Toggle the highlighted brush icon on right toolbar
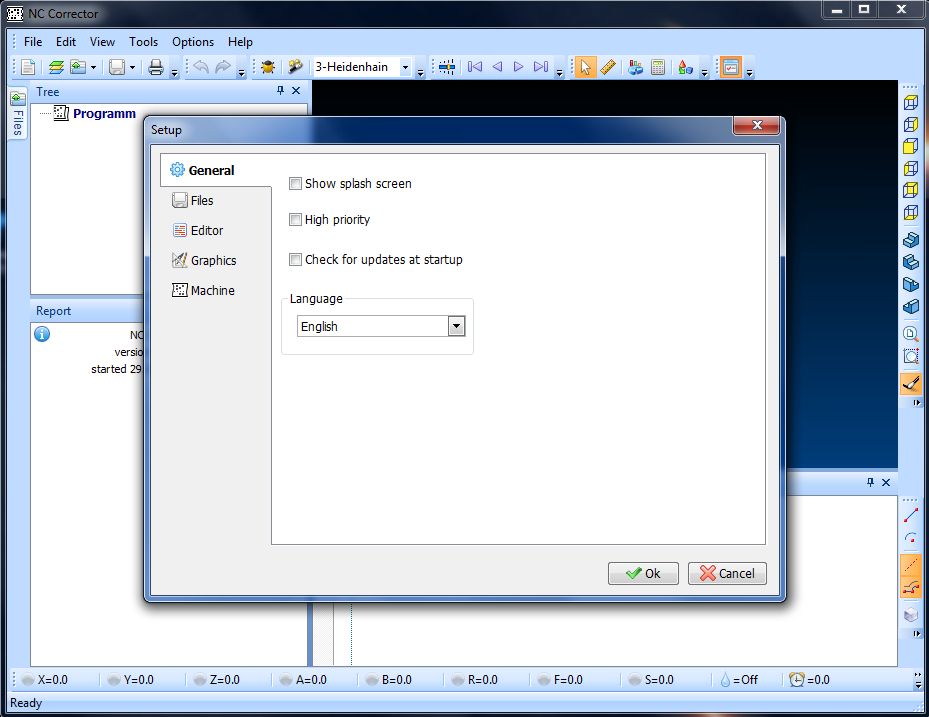The height and width of the screenshot is (717, 929). pos(911,383)
